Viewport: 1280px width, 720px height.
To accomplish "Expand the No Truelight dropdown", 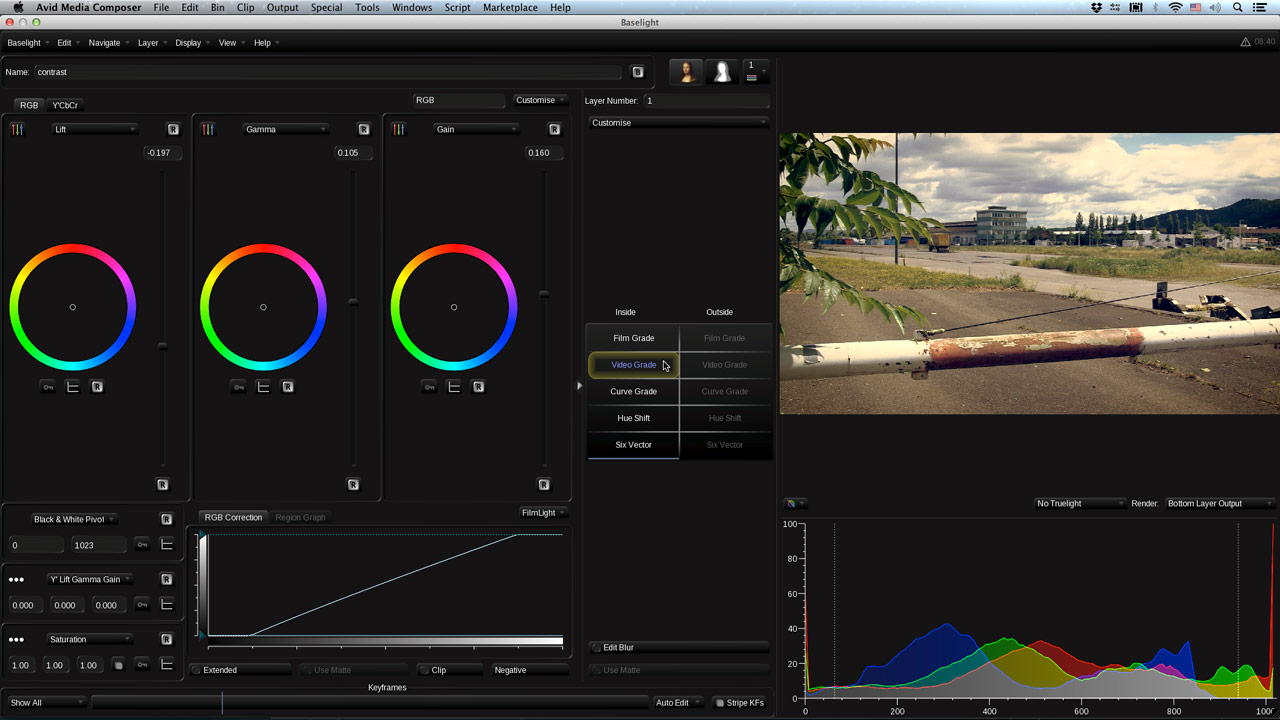I will (x=1079, y=503).
